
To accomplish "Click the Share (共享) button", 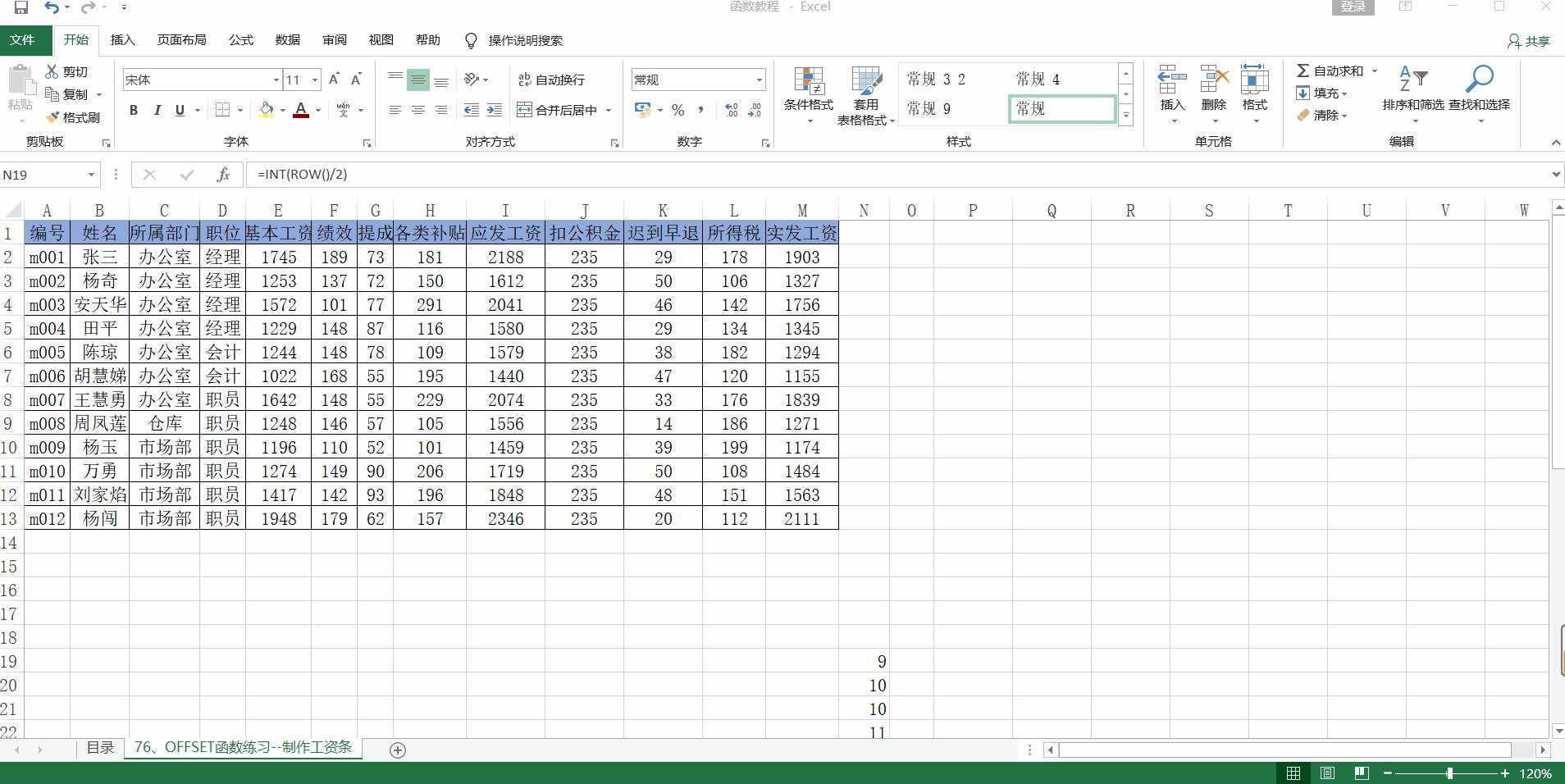I will click(1529, 41).
